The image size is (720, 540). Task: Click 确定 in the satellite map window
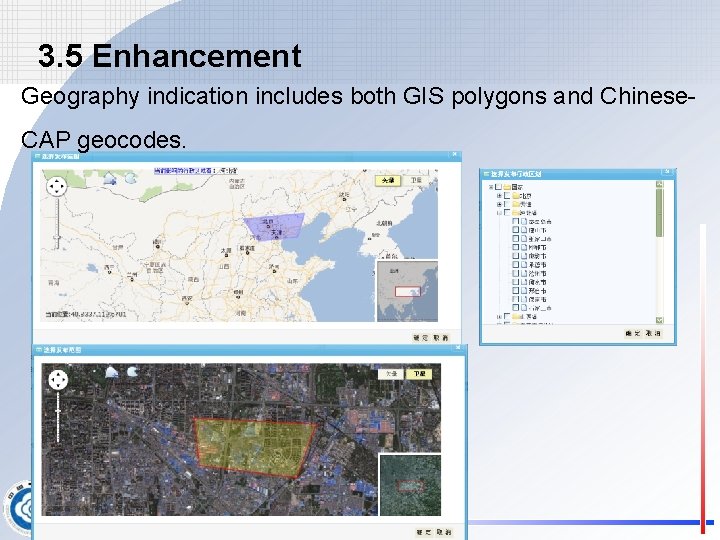click(x=423, y=532)
